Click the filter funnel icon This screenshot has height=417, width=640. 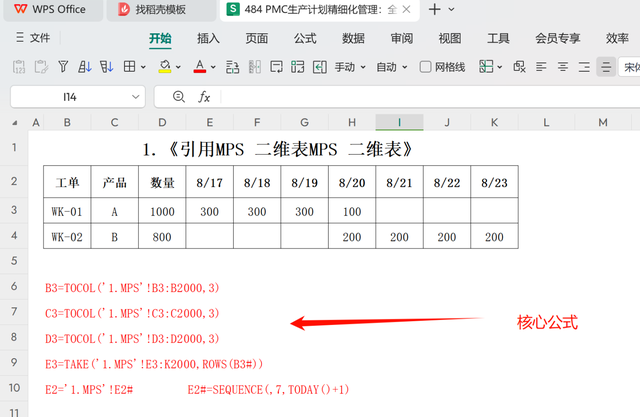(63, 67)
